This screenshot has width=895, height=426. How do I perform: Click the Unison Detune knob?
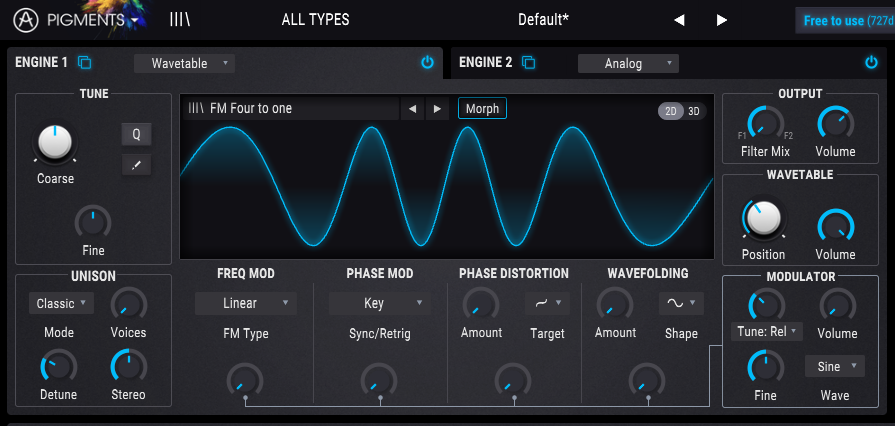[58, 367]
